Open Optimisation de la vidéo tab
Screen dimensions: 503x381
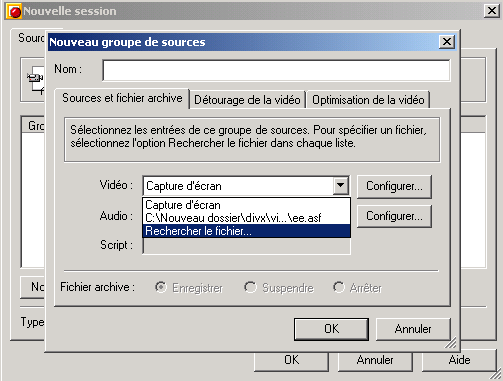368,100
